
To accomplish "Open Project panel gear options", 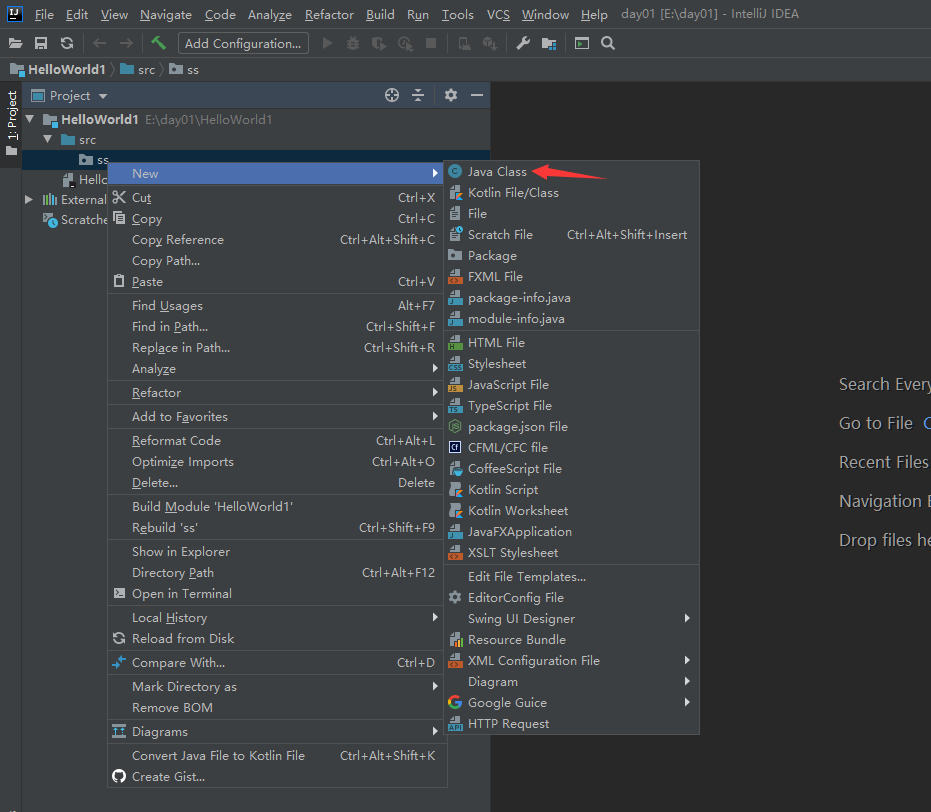I will (x=451, y=95).
